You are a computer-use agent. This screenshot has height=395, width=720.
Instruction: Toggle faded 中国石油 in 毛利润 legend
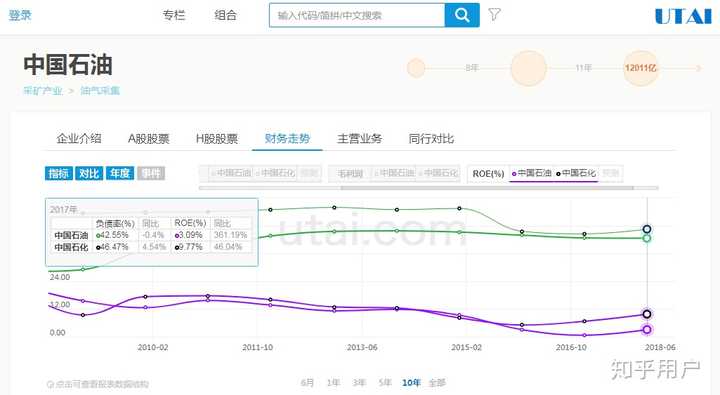point(394,173)
